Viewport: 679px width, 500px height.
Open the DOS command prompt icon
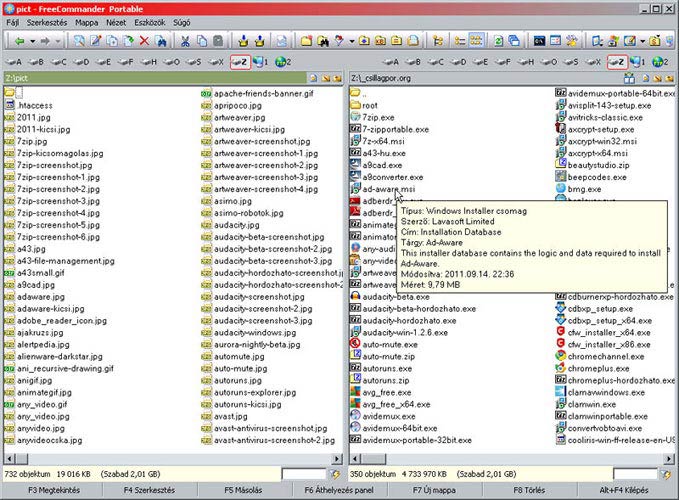541,41
